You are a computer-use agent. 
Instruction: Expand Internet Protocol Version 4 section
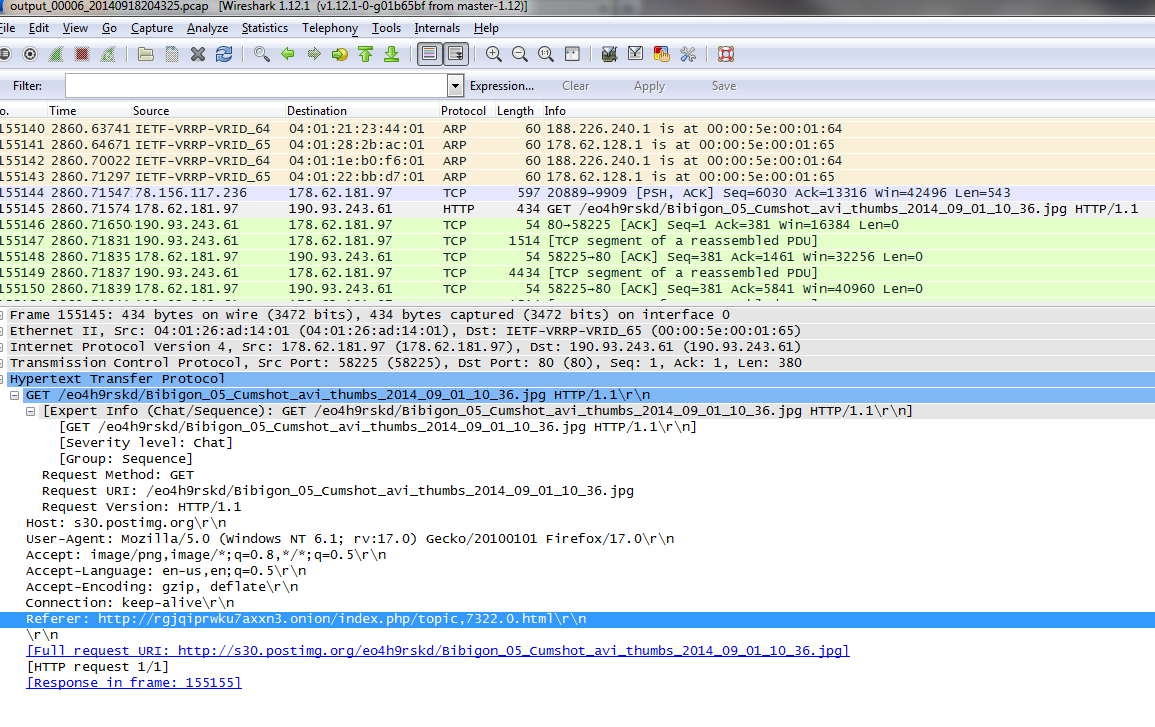1,348
